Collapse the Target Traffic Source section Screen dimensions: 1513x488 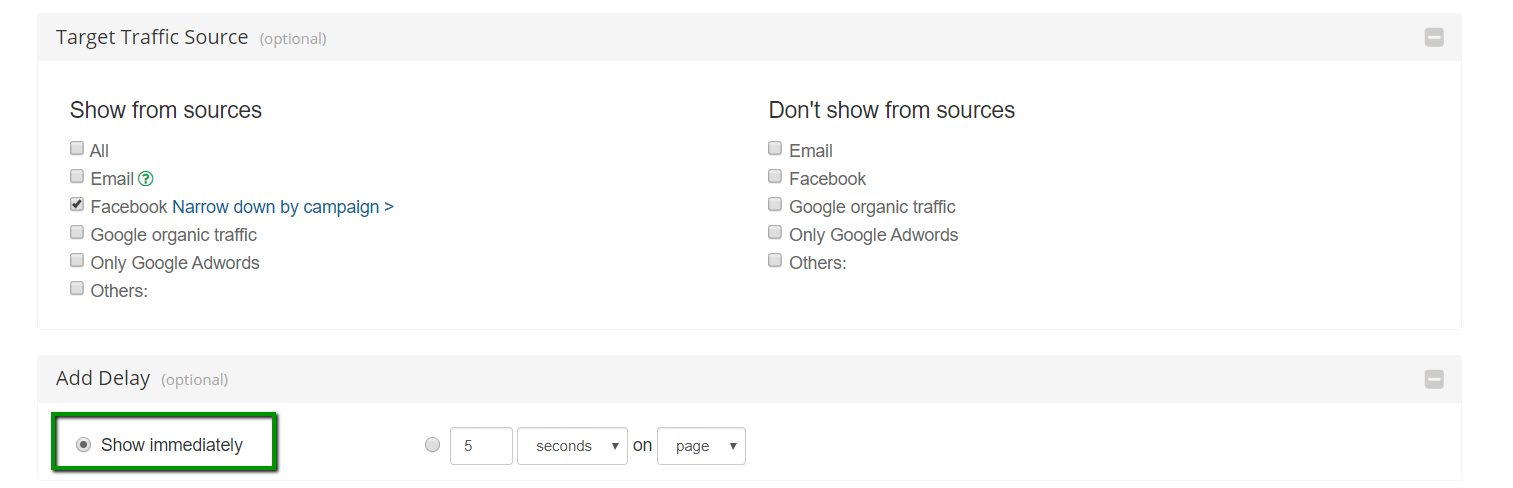(1434, 38)
